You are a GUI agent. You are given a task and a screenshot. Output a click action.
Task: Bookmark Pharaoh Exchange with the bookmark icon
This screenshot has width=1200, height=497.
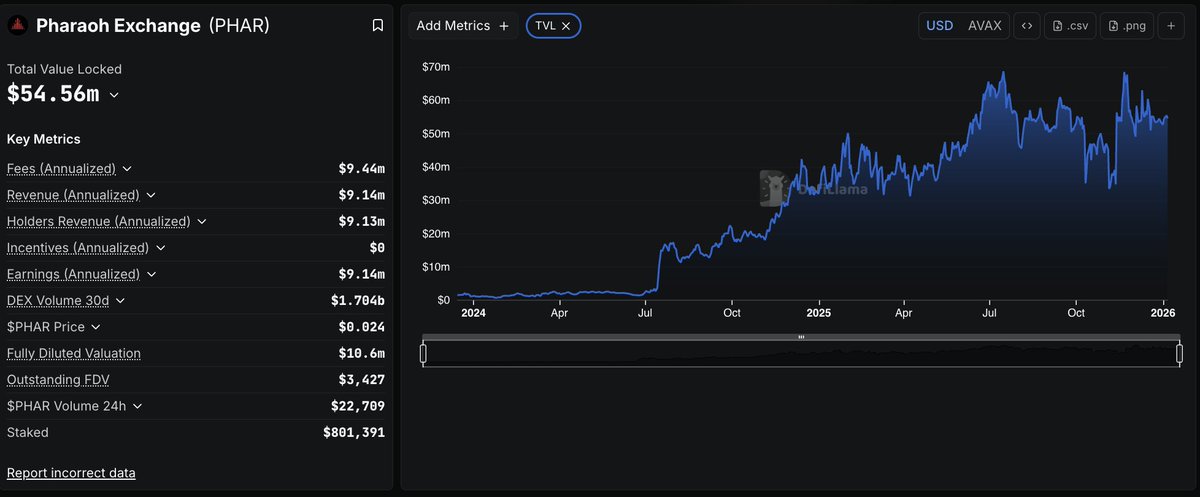click(377, 26)
